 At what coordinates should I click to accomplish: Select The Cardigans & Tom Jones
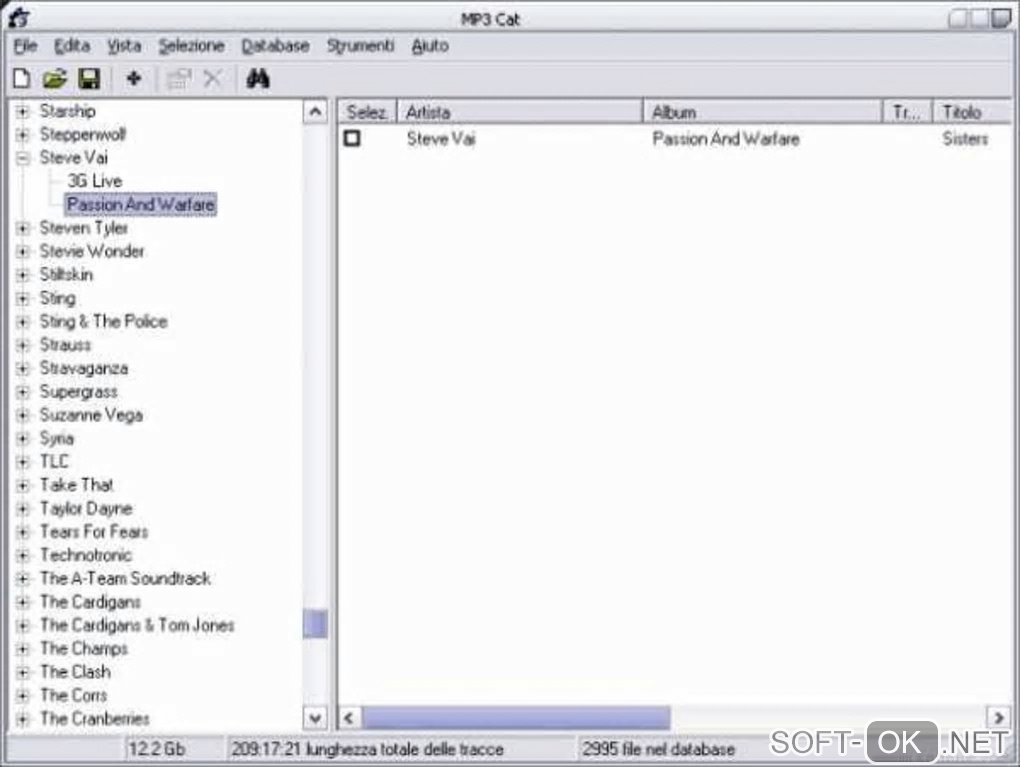click(x=137, y=625)
